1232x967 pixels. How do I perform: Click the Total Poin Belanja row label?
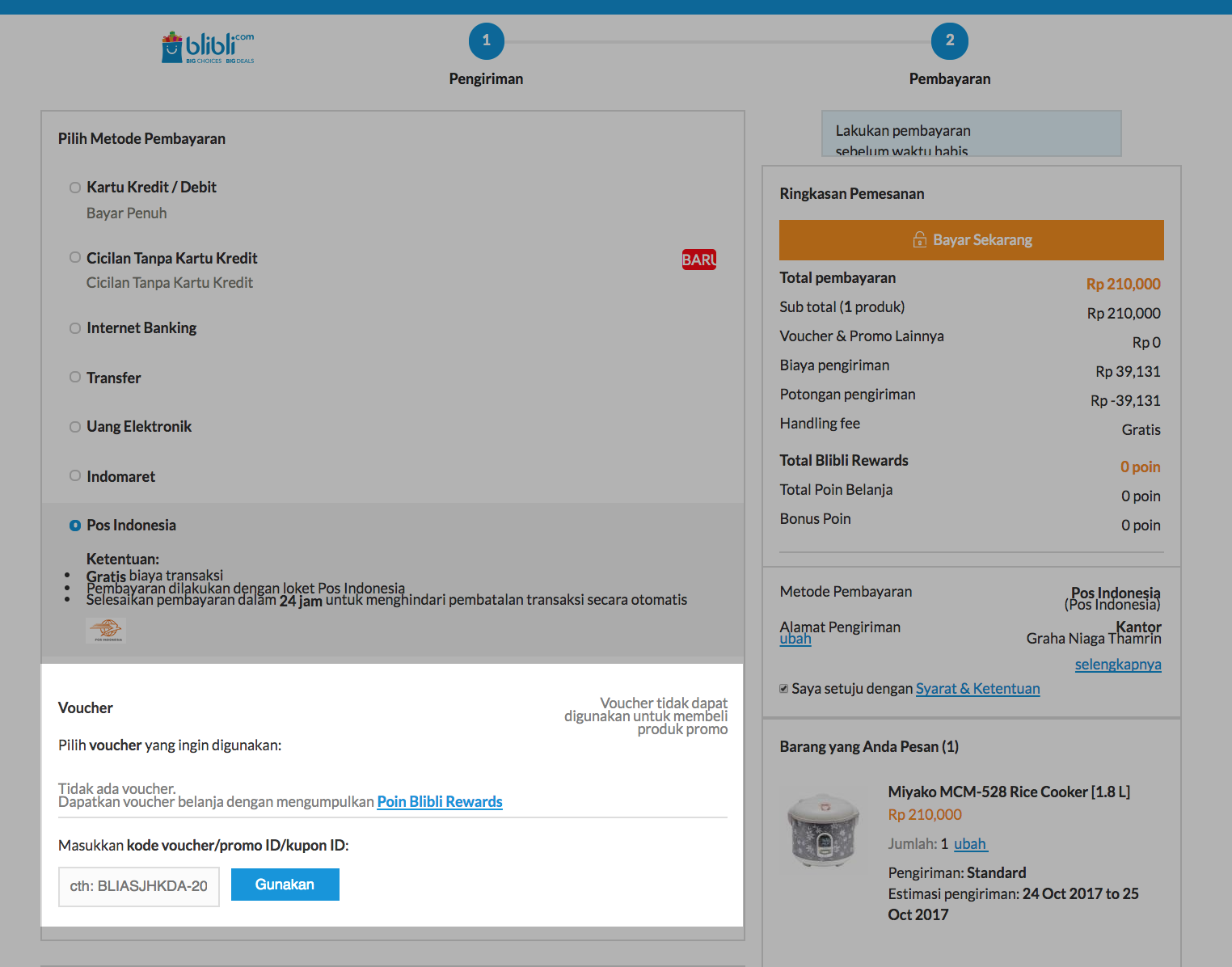click(836, 489)
